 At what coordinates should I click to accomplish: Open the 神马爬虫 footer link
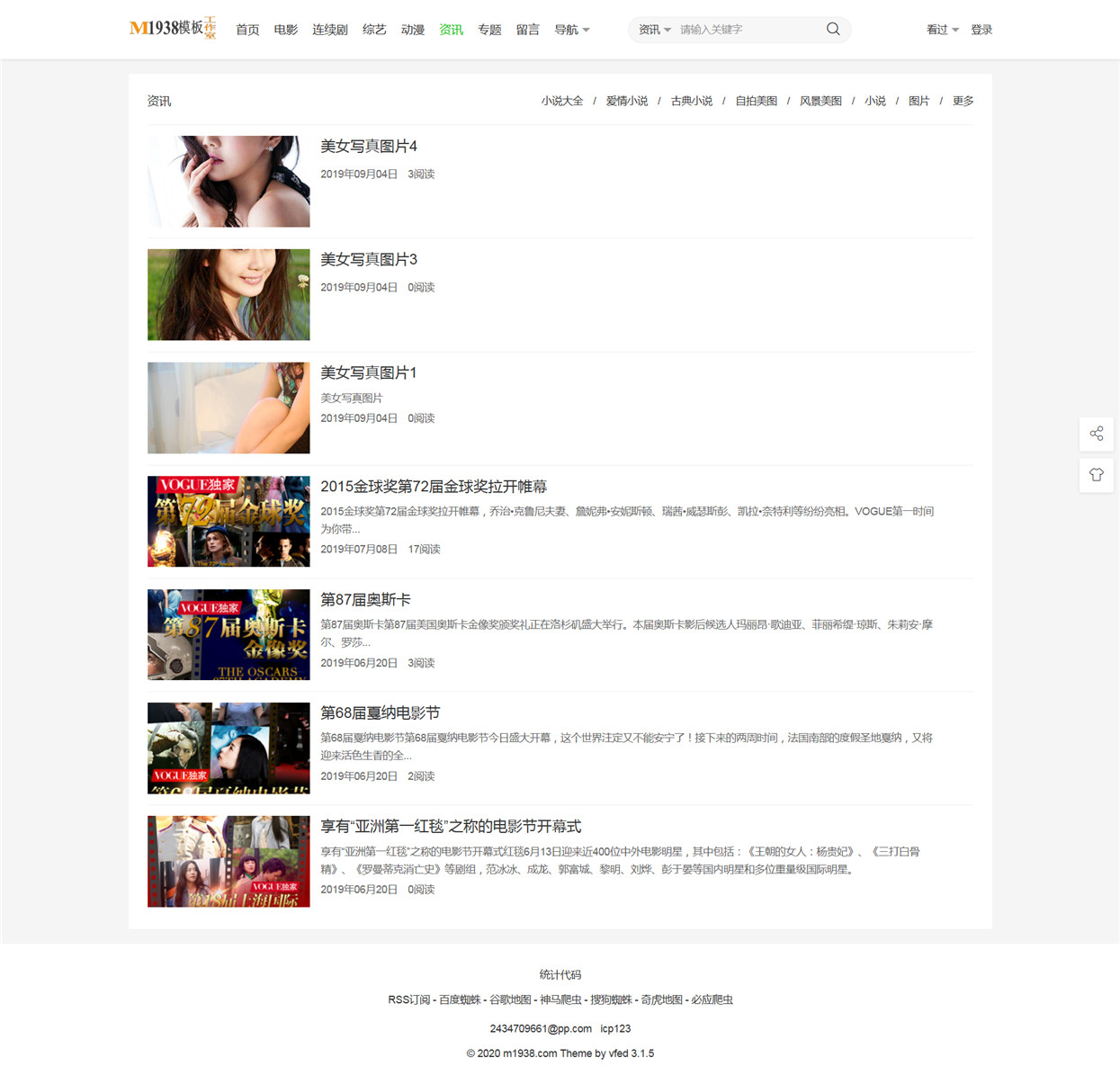tap(560, 999)
